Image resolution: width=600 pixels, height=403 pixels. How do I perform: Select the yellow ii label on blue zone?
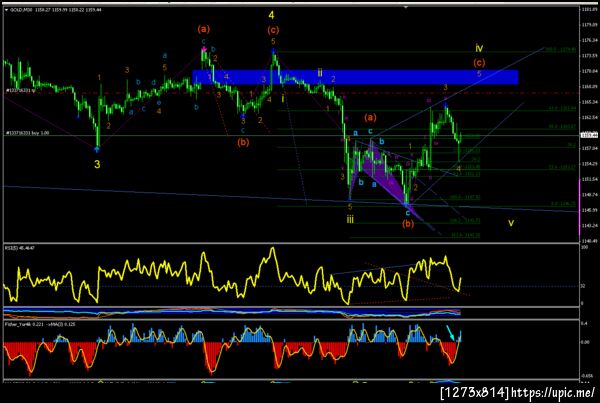pos(320,73)
